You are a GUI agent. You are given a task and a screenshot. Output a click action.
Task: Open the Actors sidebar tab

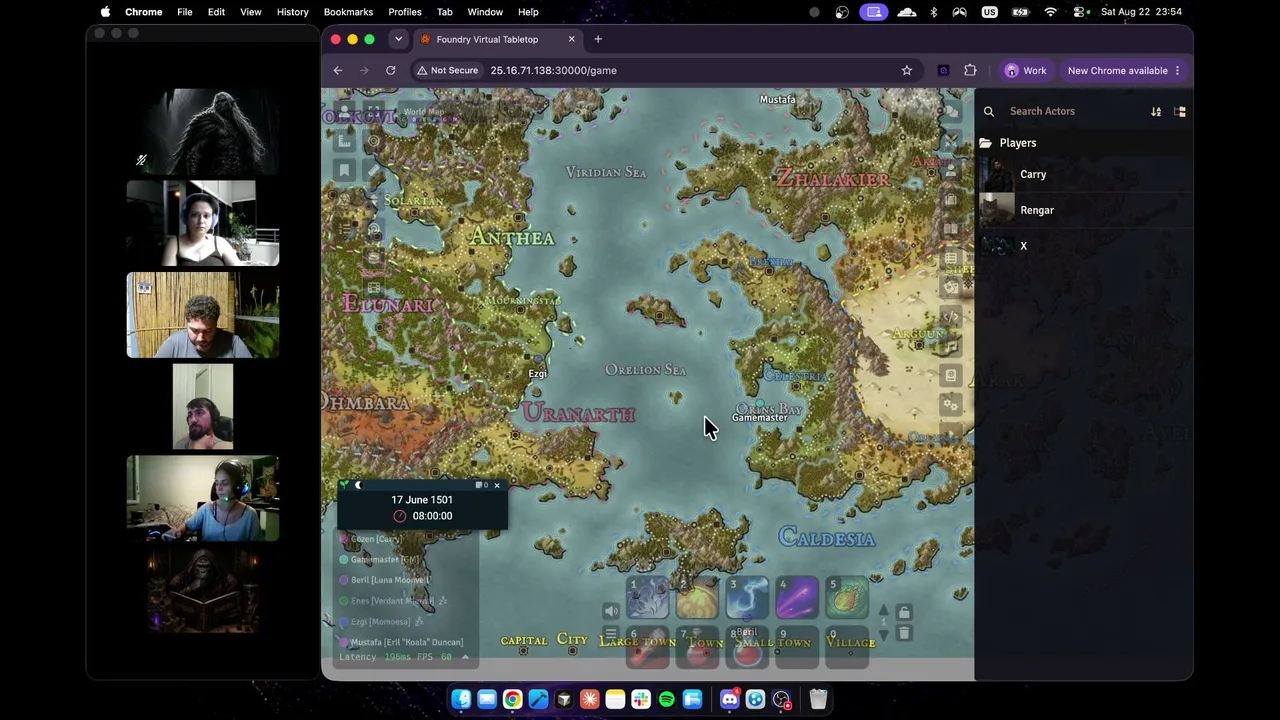951,171
